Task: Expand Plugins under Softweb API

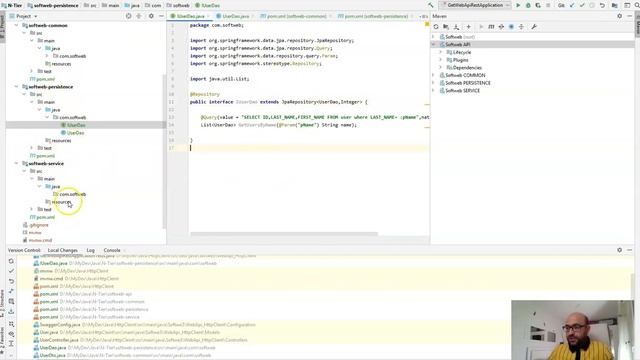Action: 441,60
